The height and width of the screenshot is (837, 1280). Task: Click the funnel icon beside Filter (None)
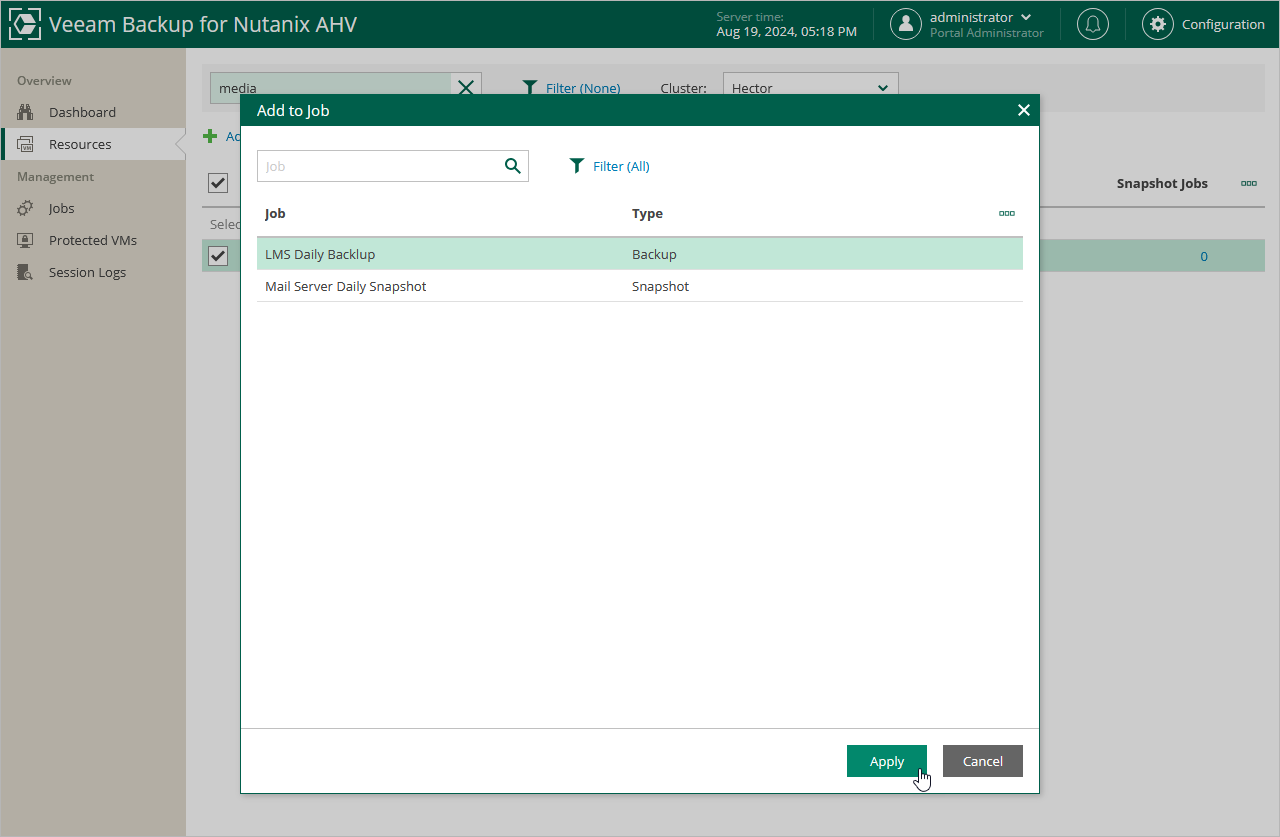[x=531, y=88]
